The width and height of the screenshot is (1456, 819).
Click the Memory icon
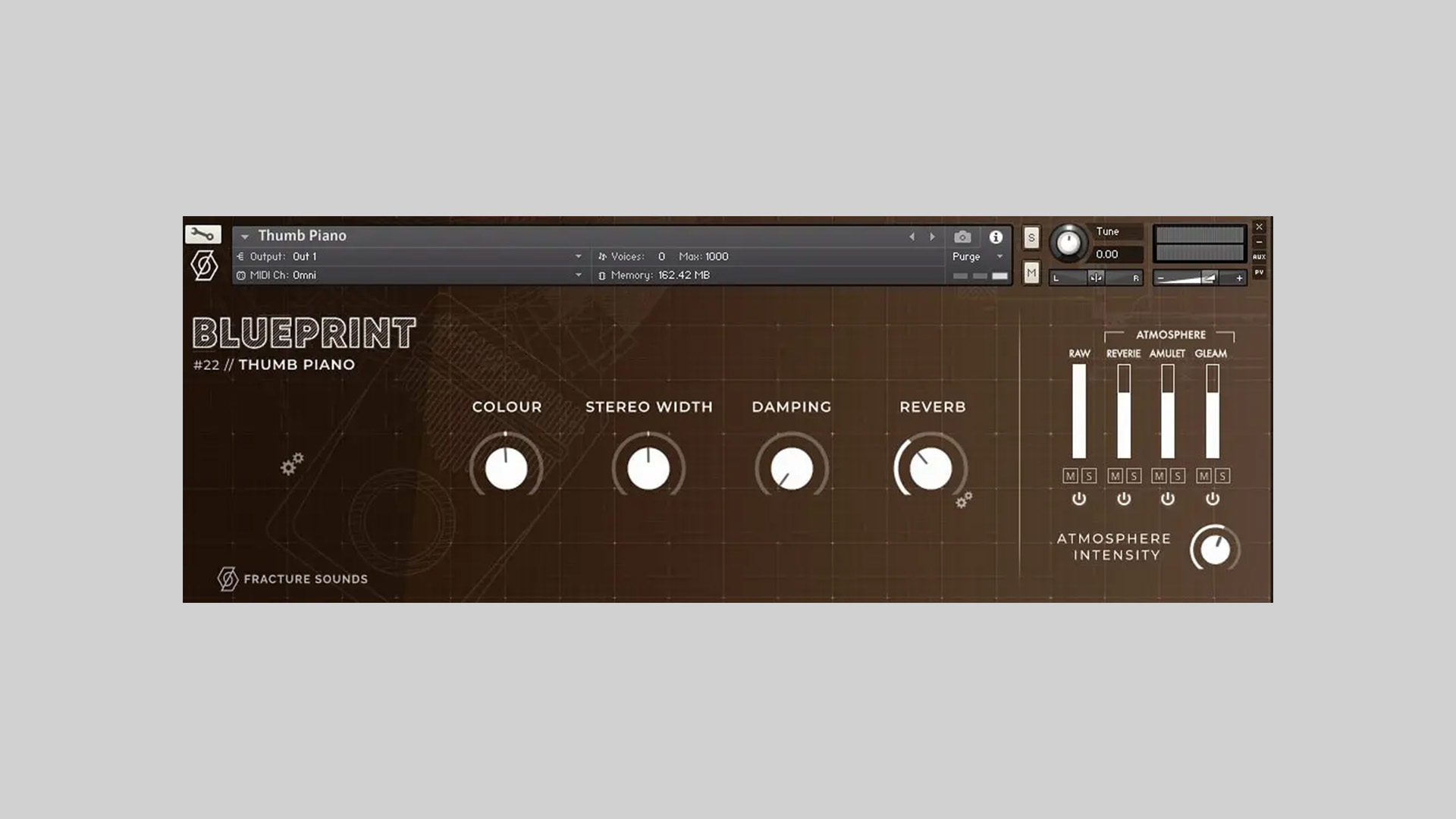click(602, 275)
